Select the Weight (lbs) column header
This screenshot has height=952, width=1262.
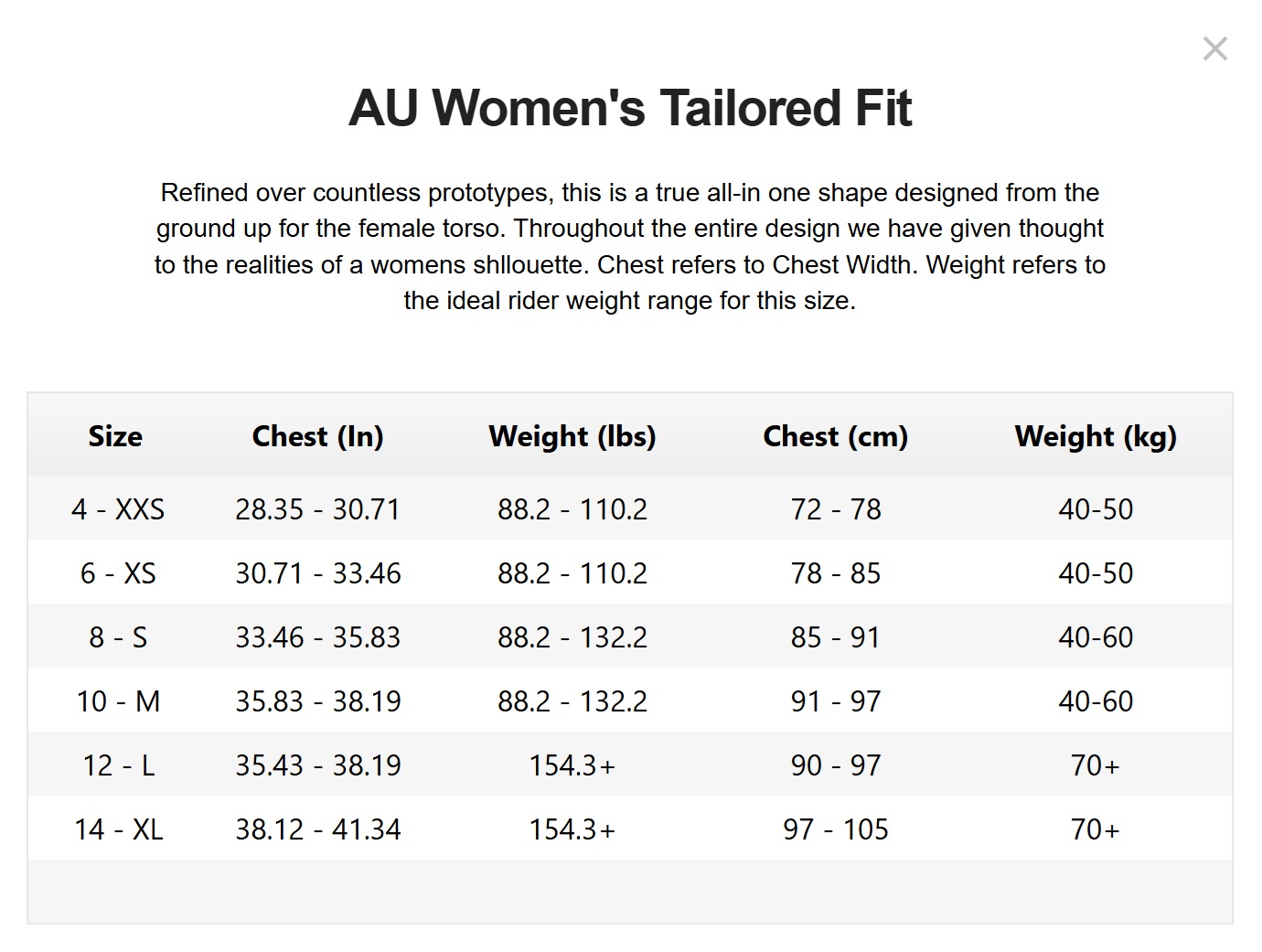click(x=572, y=436)
